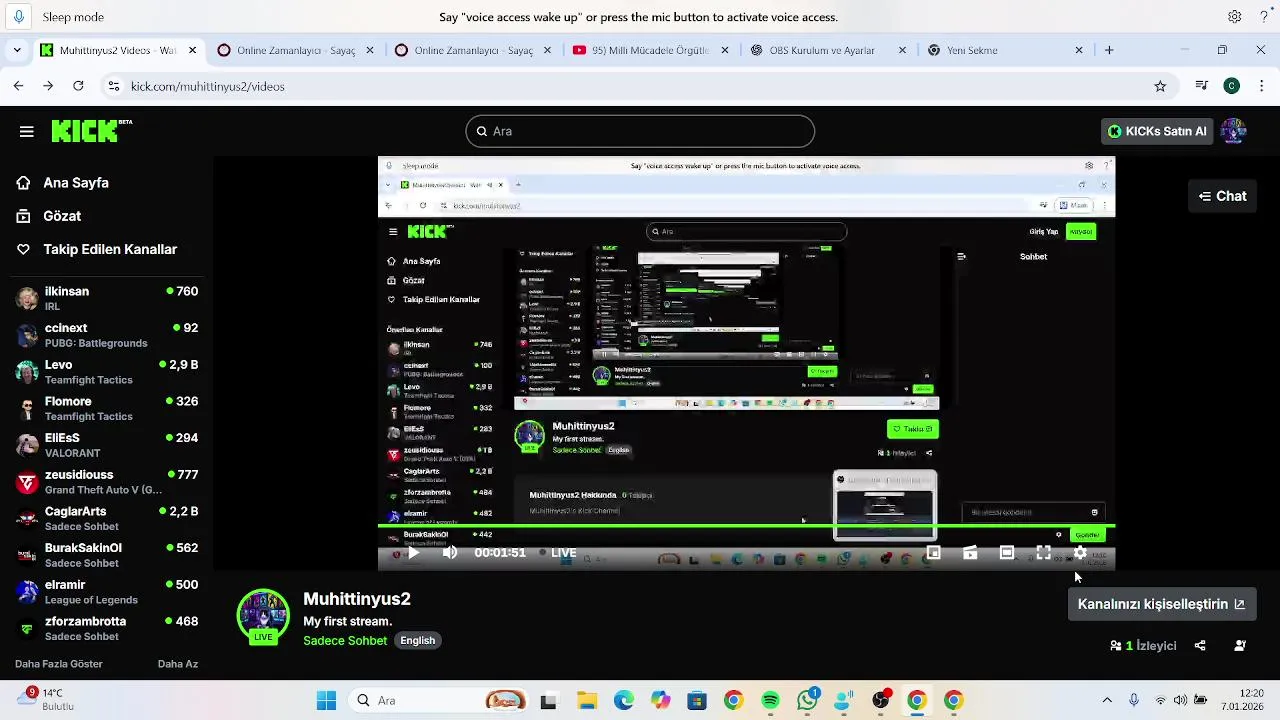The height and width of the screenshot is (720, 1280).
Task: Click the user icon beside share icon
Action: [1240, 646]
